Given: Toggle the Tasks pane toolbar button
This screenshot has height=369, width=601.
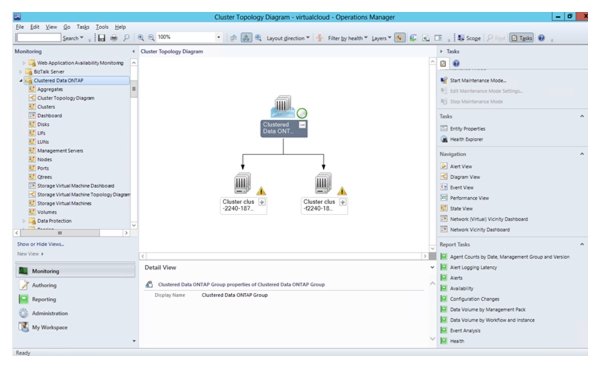Looking at the screenshot, I should click(522, 38).
